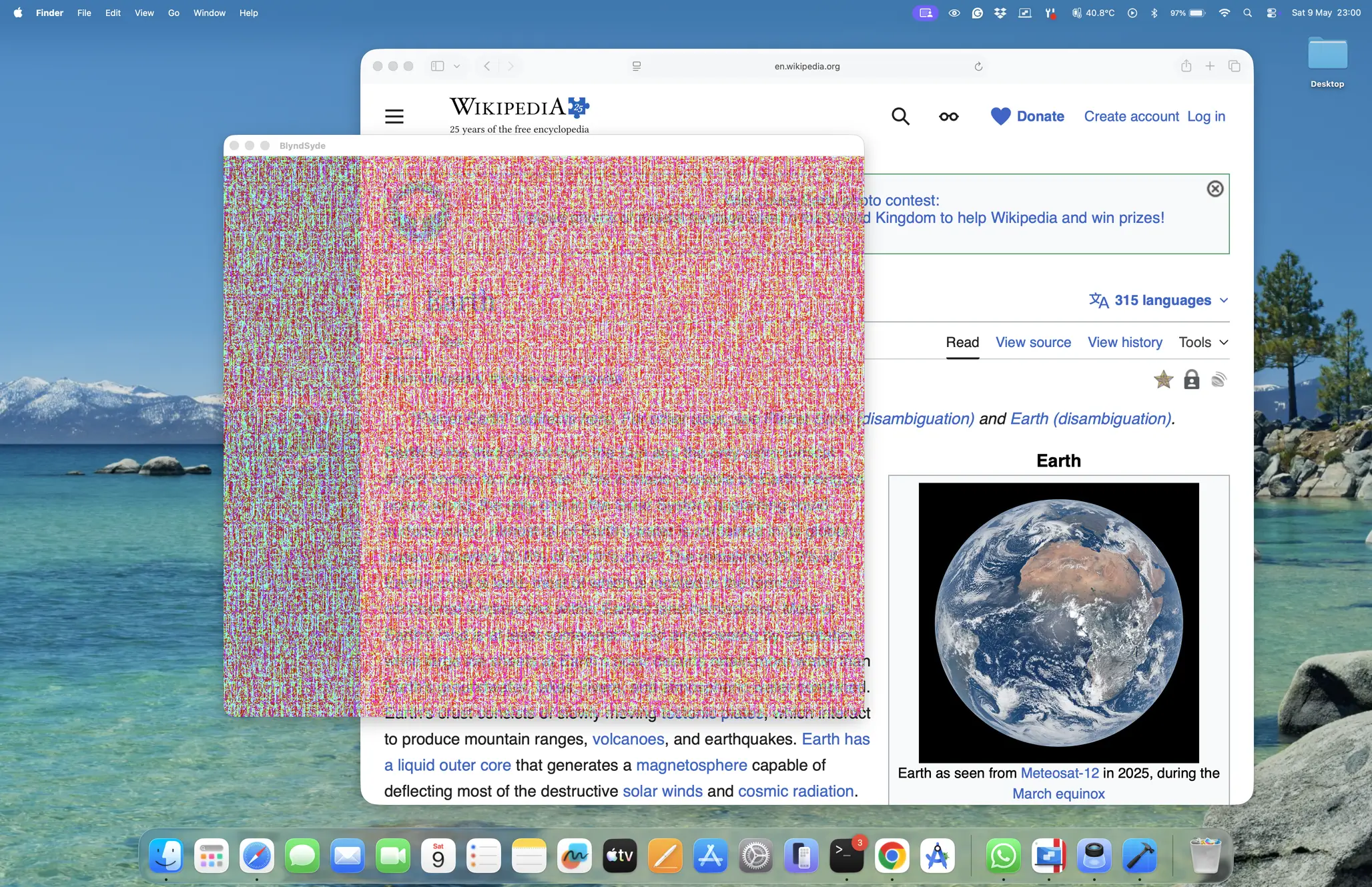Expand the Tools dropdown
This screenshot has height=887, width=1372.
(1203, 342)
